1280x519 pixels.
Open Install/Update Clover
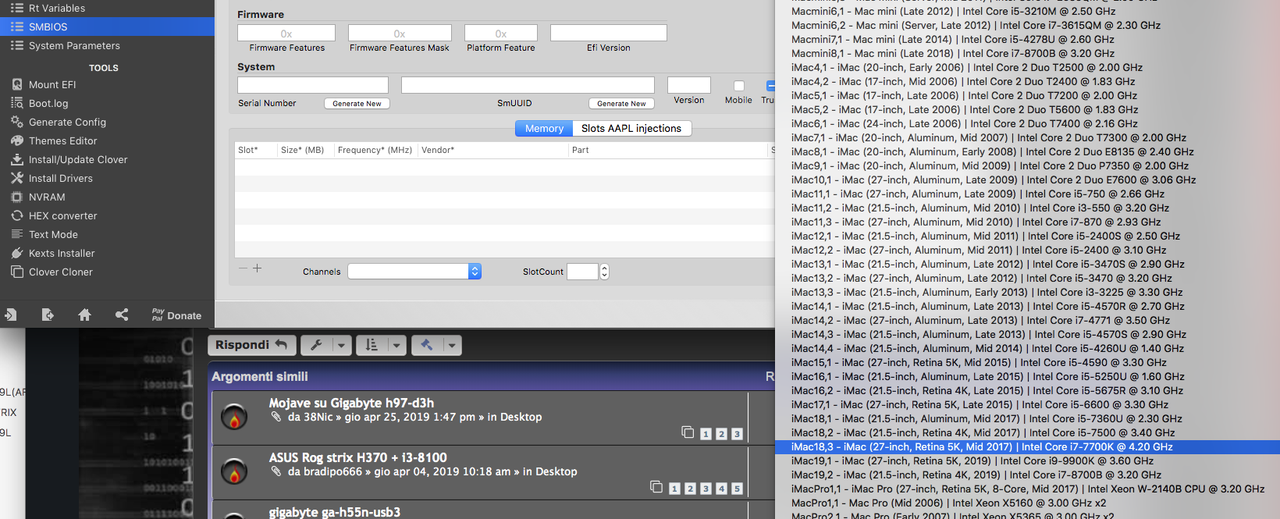[78, 160]
